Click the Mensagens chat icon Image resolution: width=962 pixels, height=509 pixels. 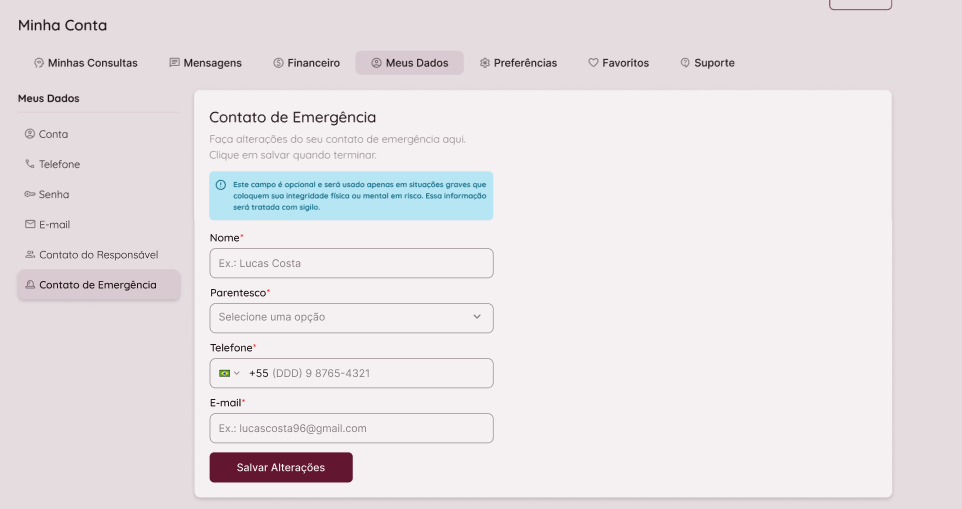point(175,63)
